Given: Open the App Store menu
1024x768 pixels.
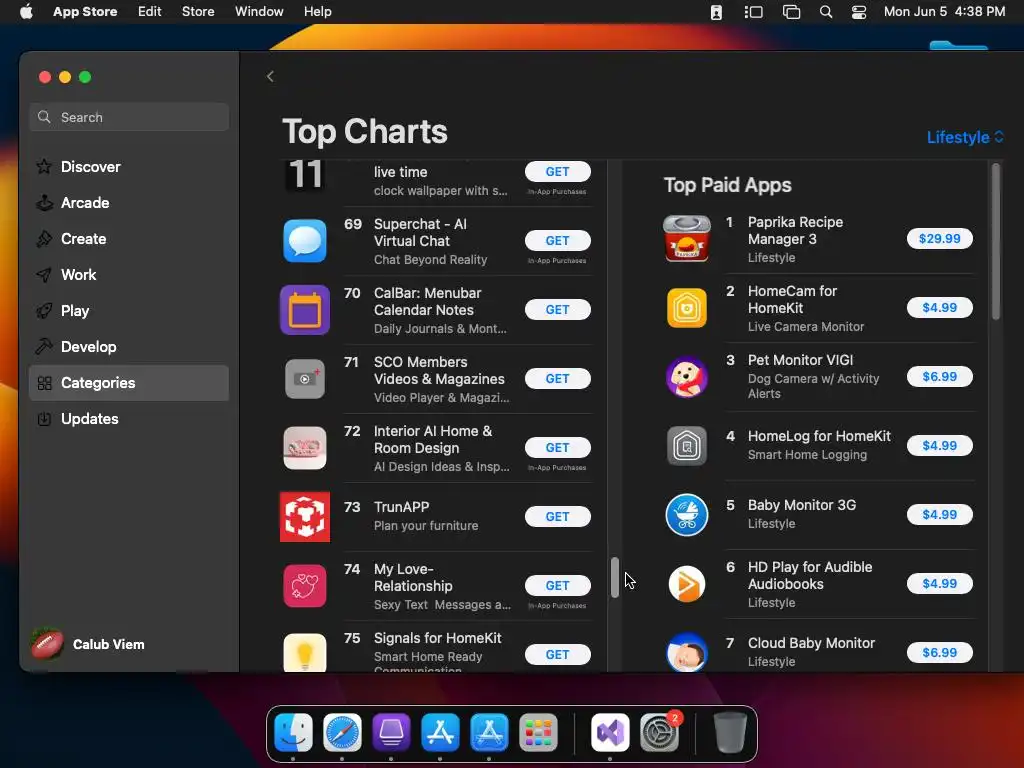Looking at the screenshot, I should coord(85,12).
